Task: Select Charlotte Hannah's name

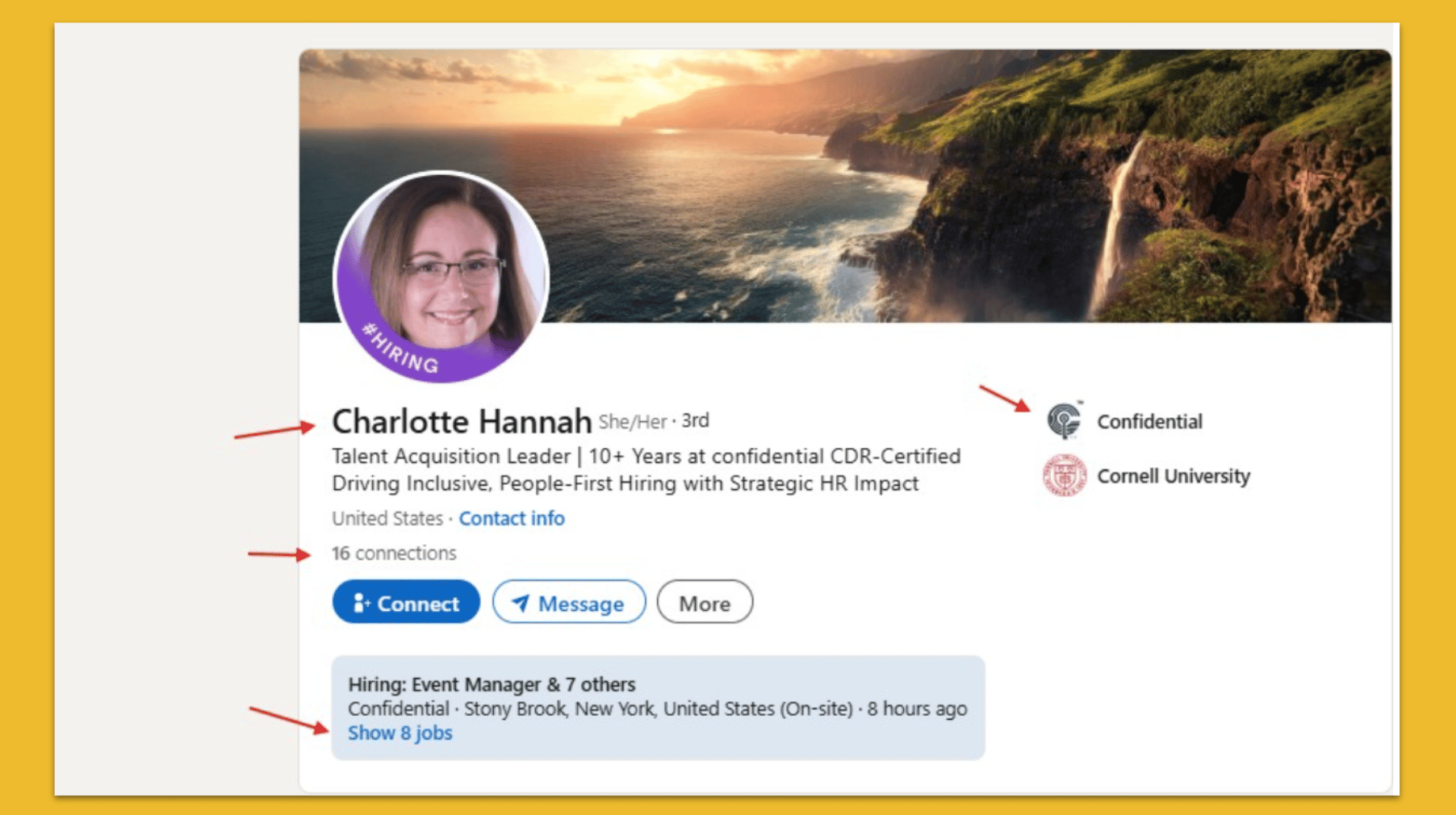Action: coord(460,420)
